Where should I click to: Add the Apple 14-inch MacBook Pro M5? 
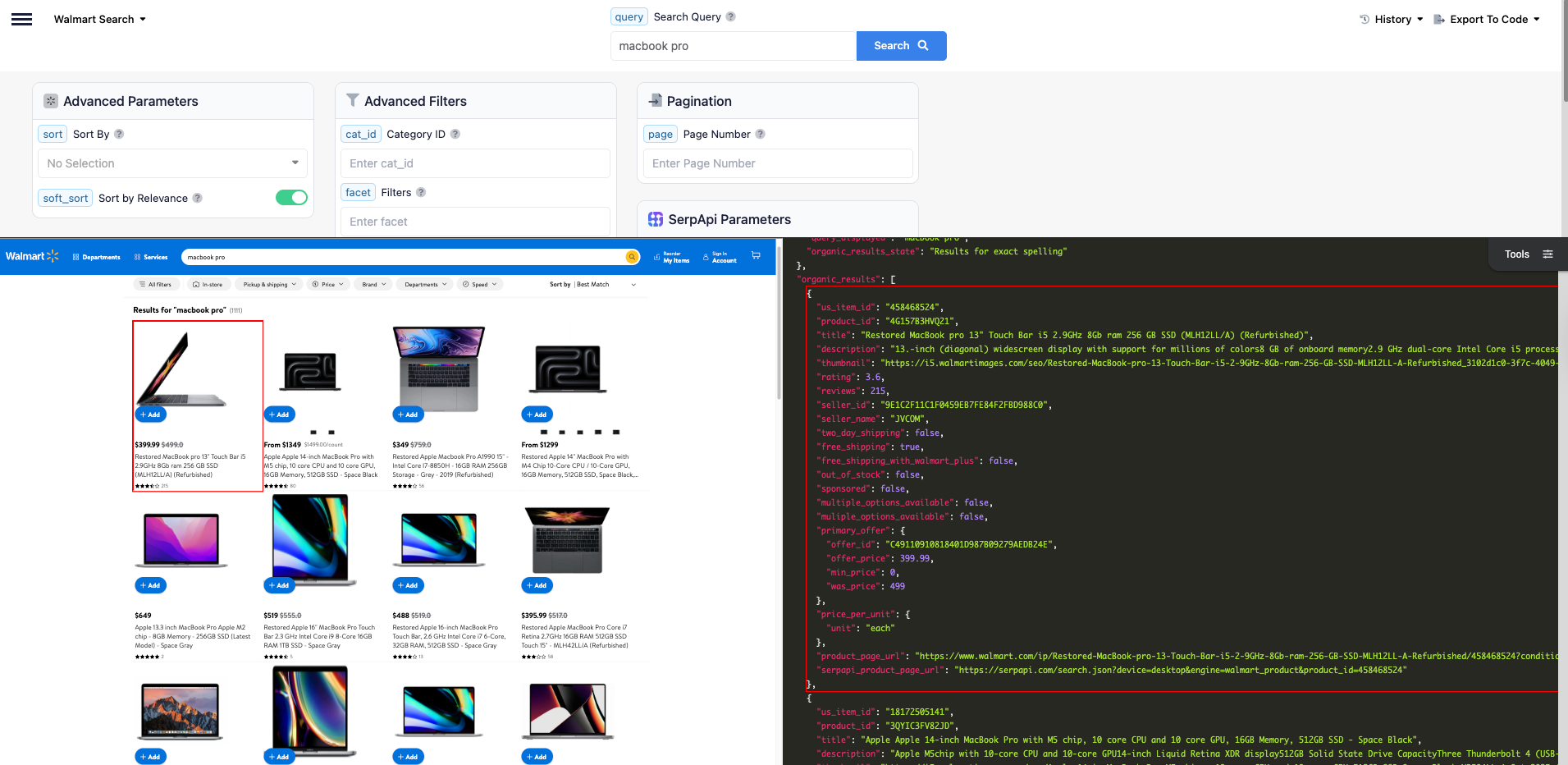280,415
